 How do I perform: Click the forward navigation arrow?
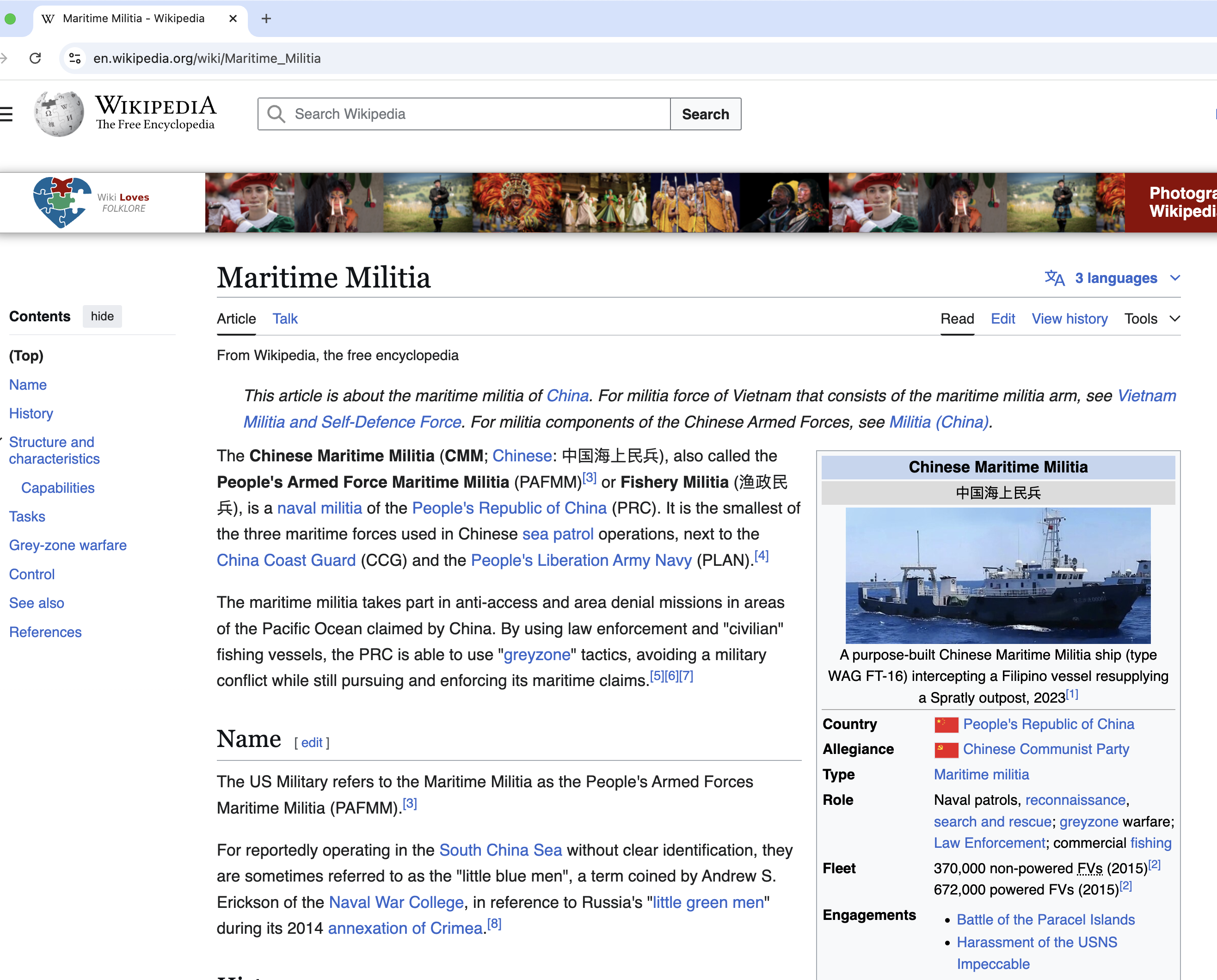click(3, 58)
